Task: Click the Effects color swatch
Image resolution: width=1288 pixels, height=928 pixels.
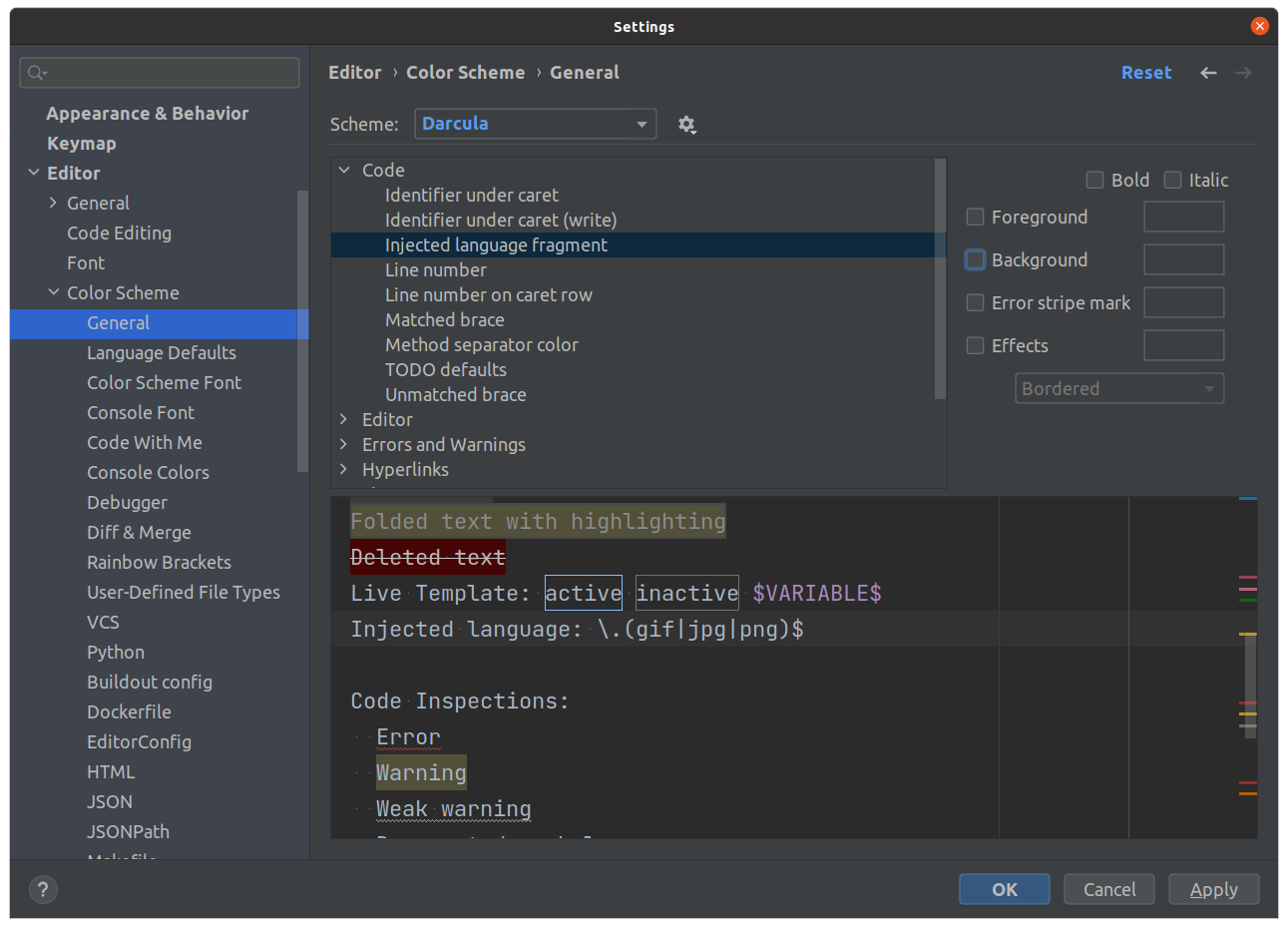Action: point(1184,345)
